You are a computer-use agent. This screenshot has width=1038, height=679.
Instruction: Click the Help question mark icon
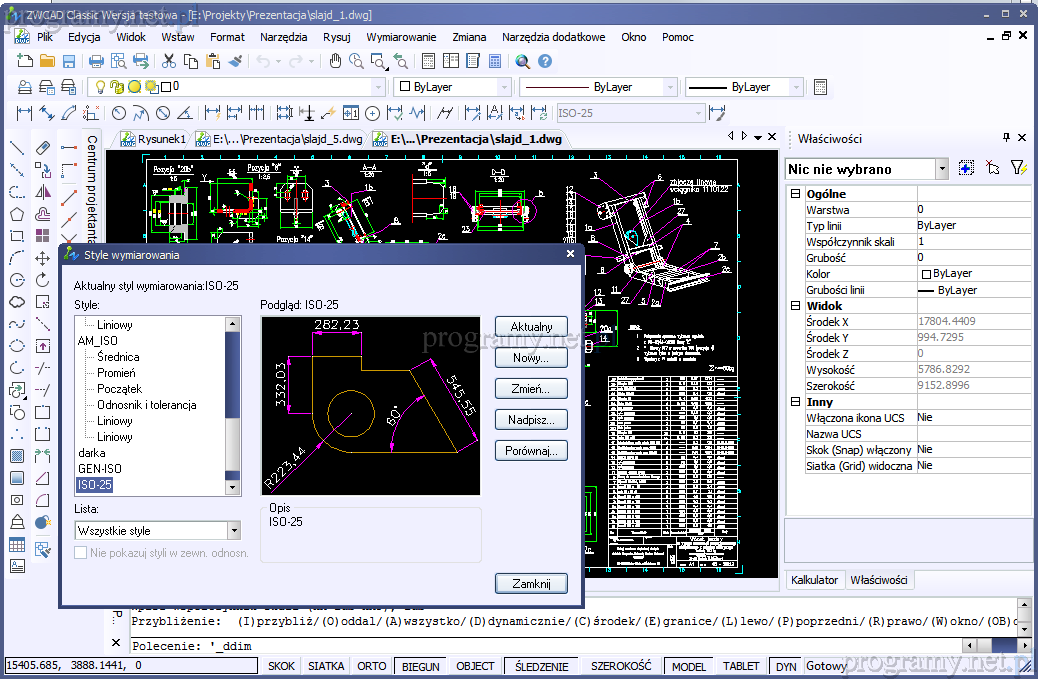point(545,62)
